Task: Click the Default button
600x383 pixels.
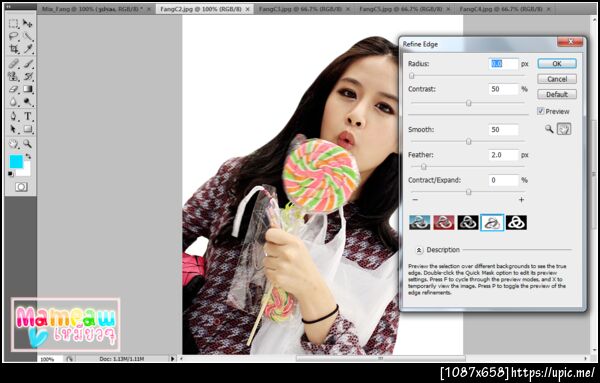Action: (557, 94)
